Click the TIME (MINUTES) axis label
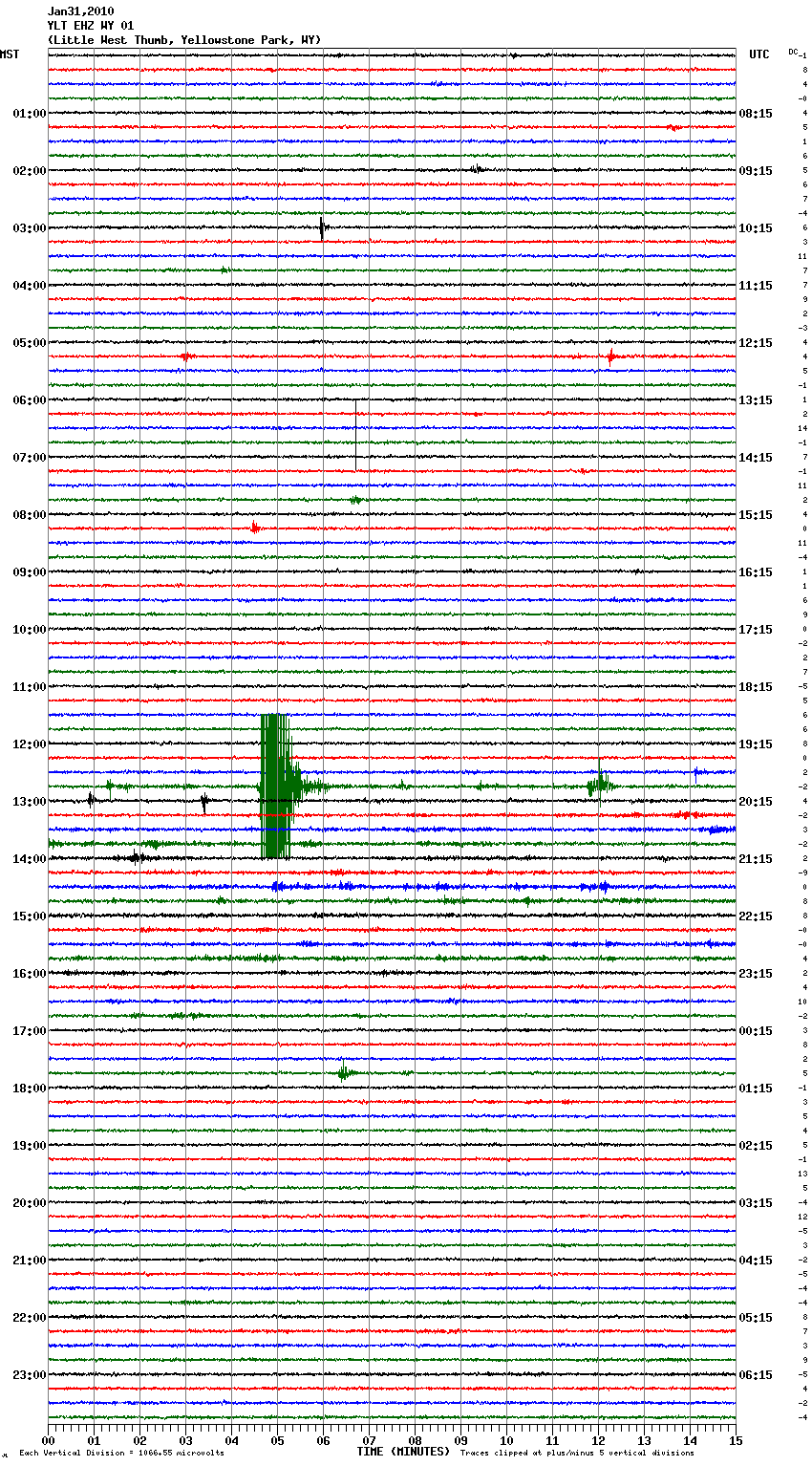Screen dimensions: 812x1466 coord(403,1452)
